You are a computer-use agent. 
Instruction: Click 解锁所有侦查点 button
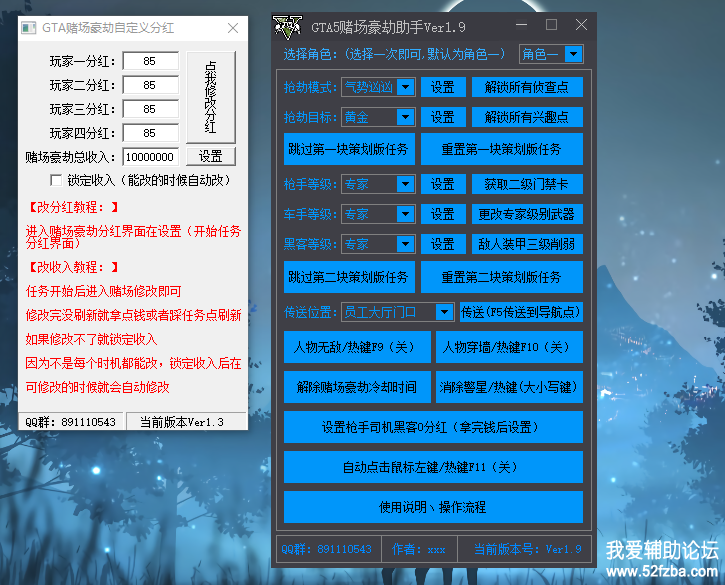[x=527, y=87]
